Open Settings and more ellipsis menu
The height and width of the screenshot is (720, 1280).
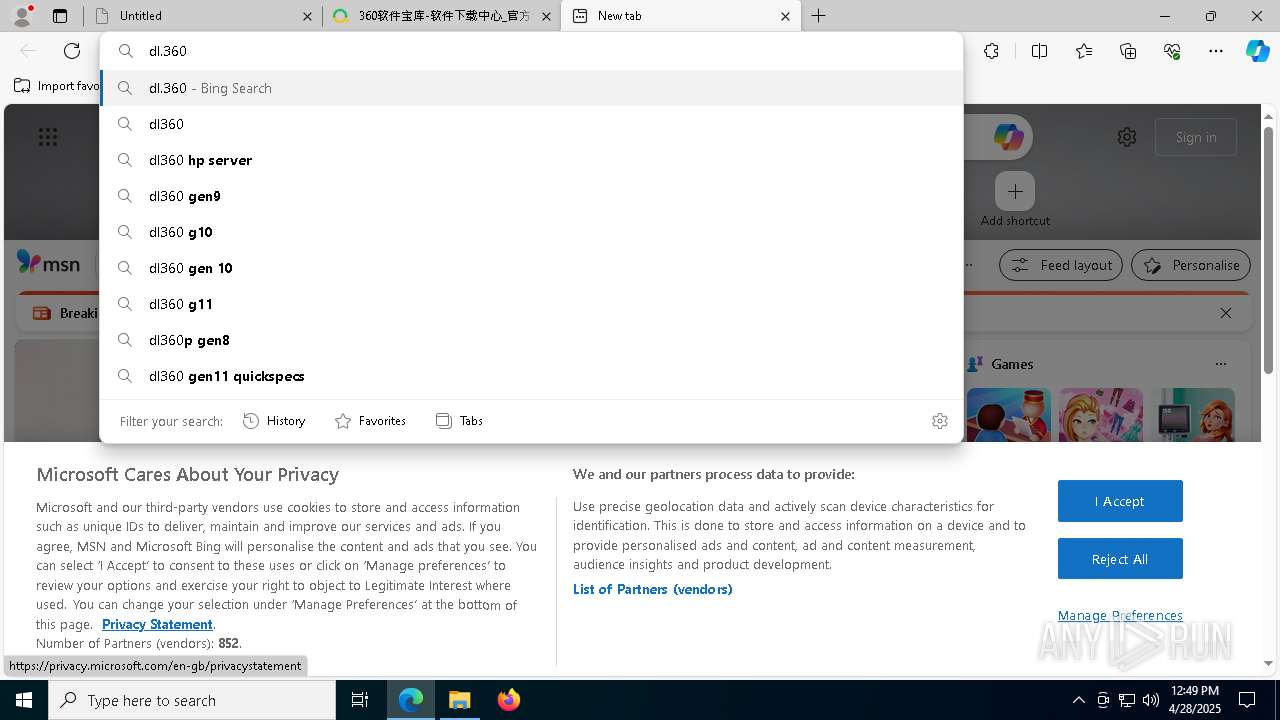1216,51
